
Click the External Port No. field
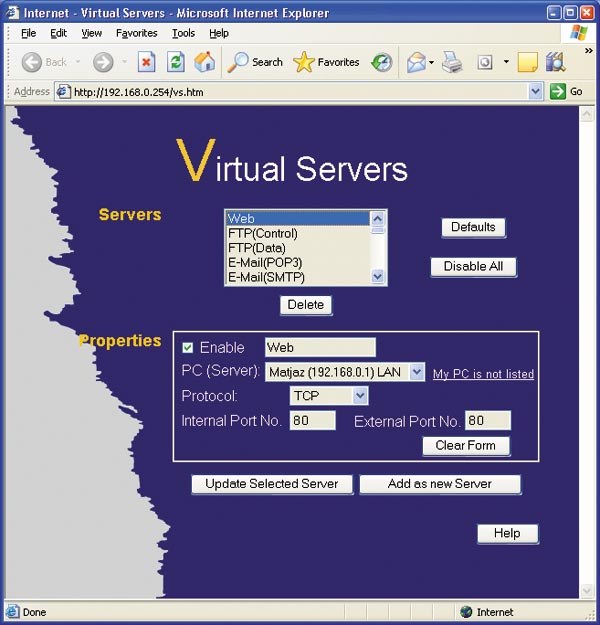488,421
